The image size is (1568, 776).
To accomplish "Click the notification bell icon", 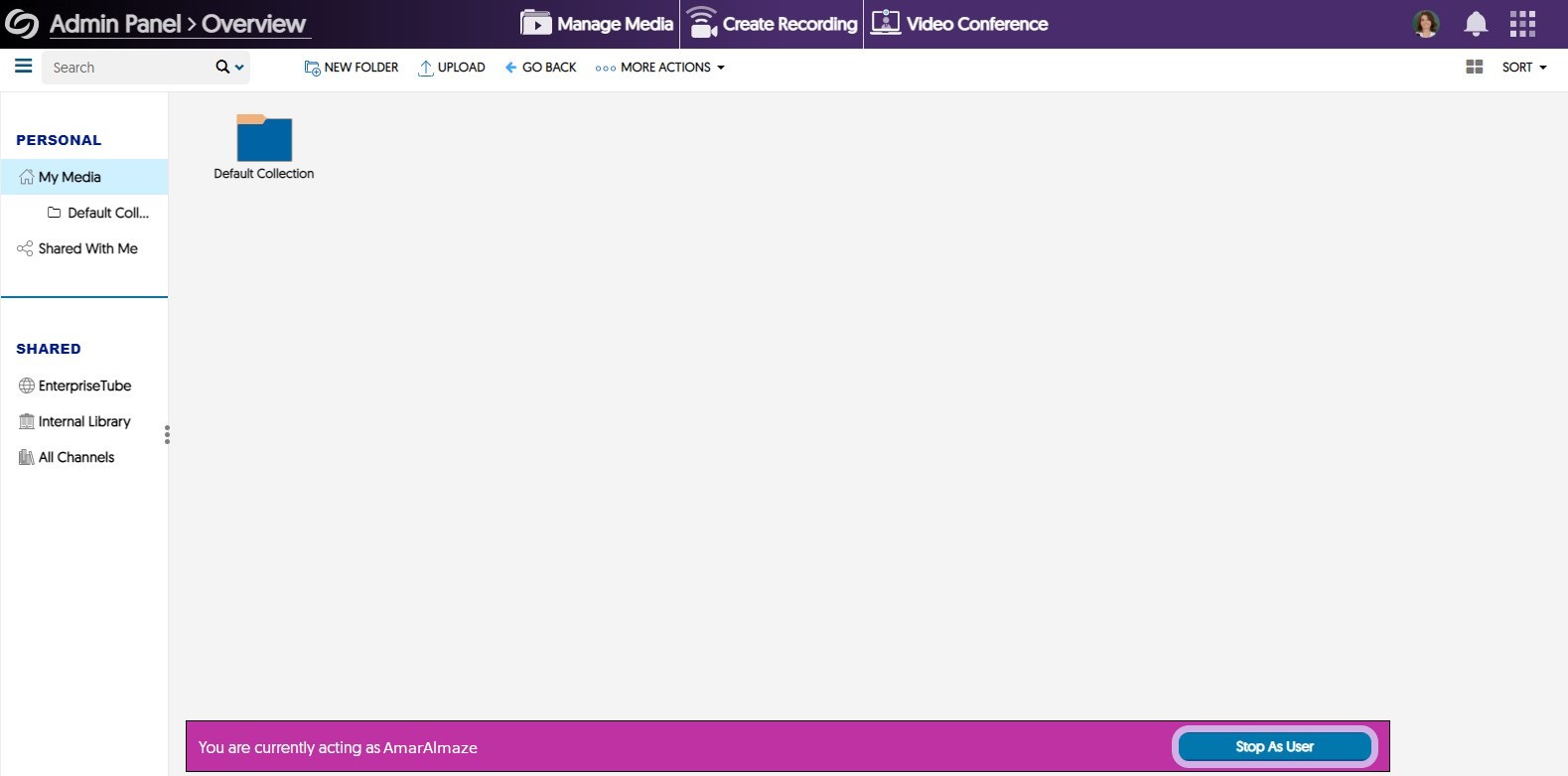I will [1476, 24].
